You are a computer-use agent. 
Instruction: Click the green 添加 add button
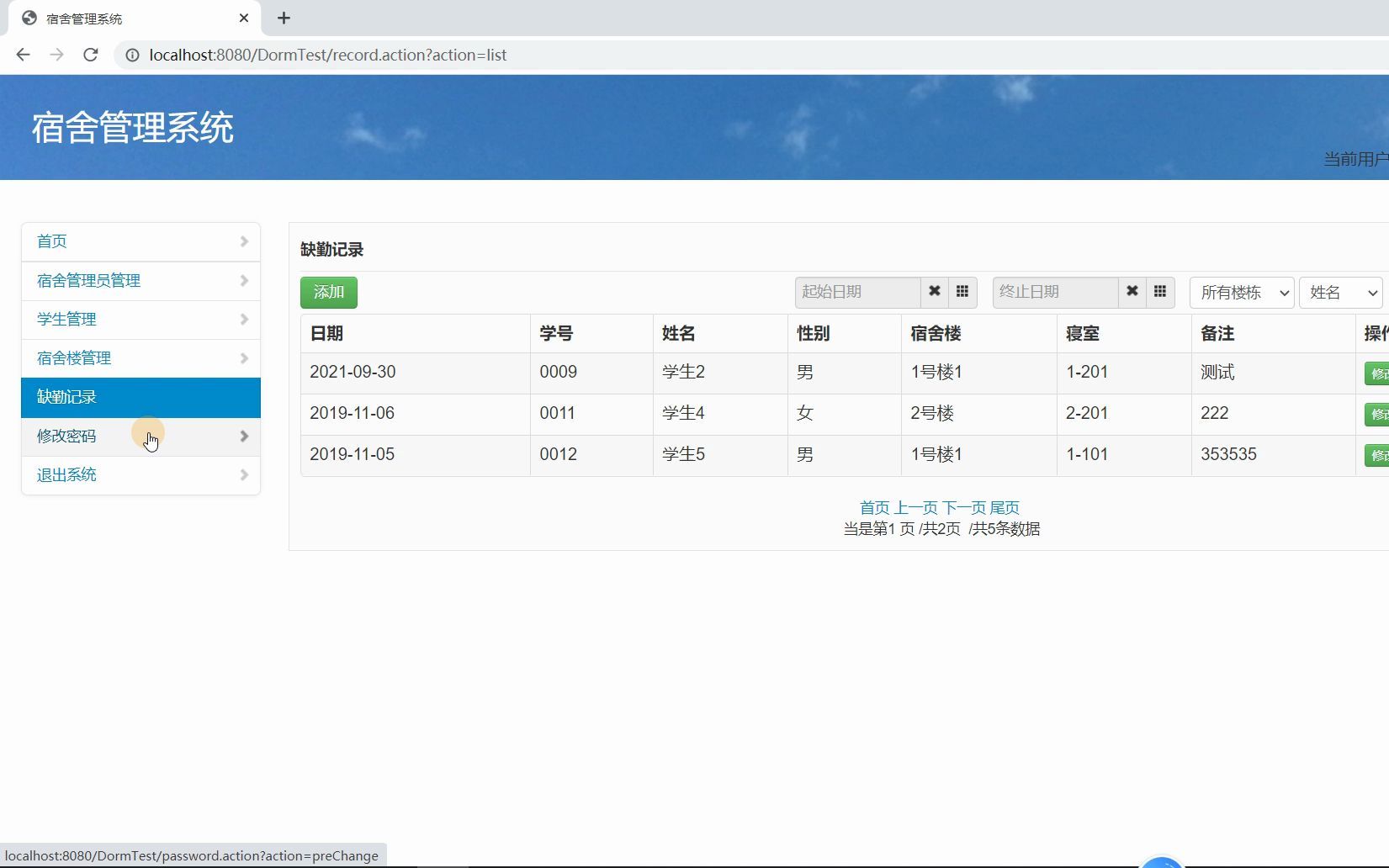(328, 292)
